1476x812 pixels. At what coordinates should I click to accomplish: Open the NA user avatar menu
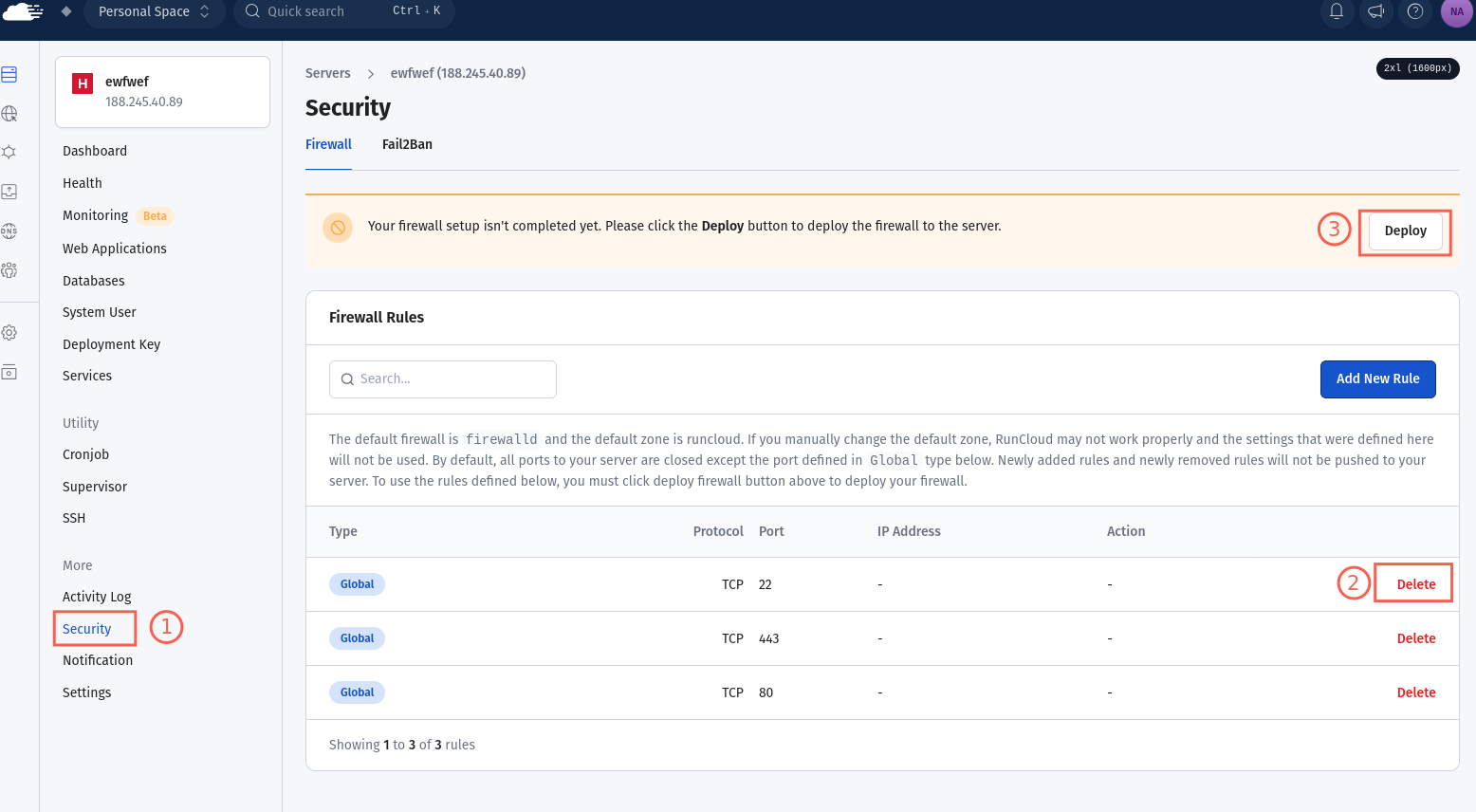click(1456, 11)
